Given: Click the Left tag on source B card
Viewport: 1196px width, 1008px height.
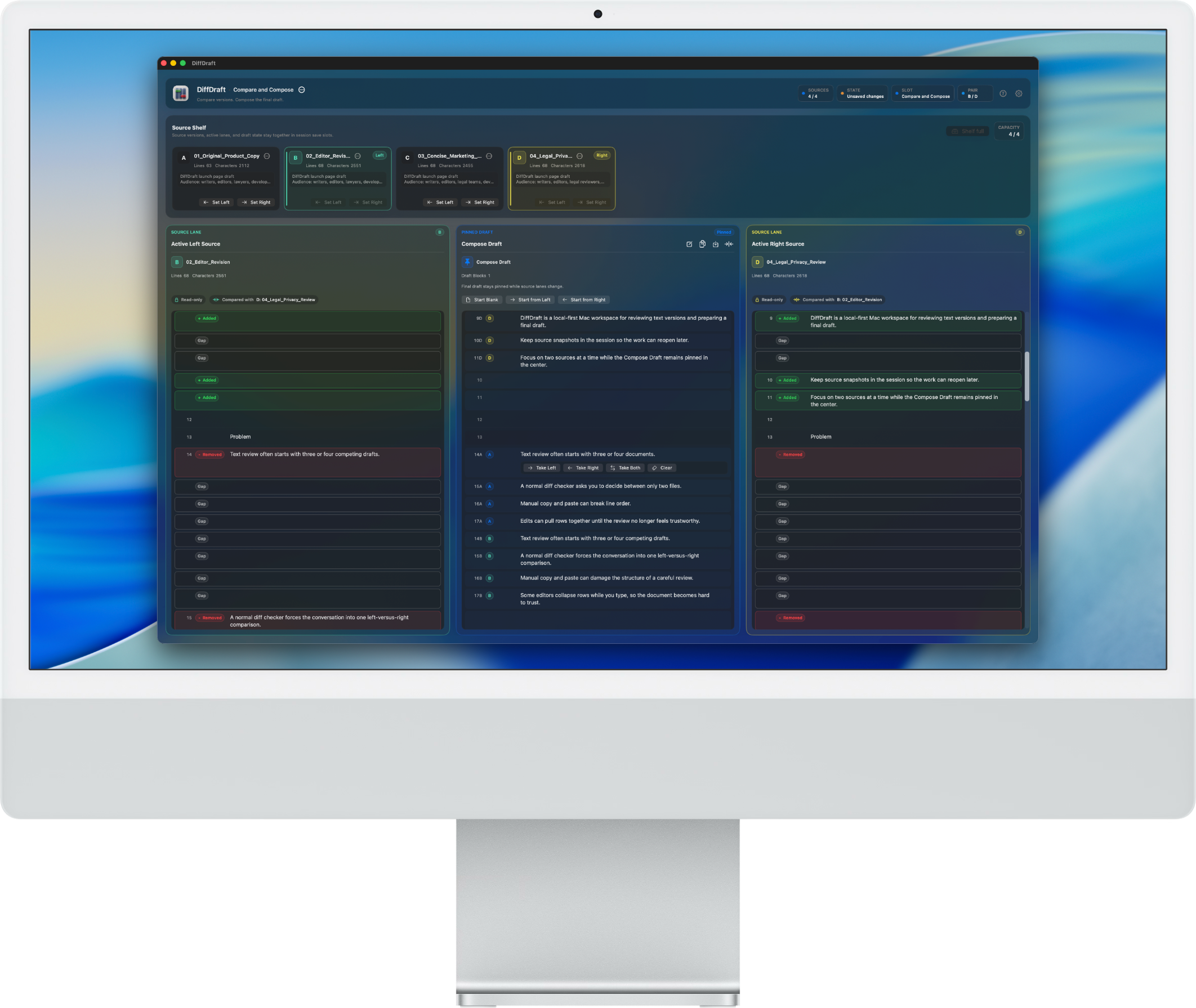Looking at the screenshot, I should pos(380,155).
